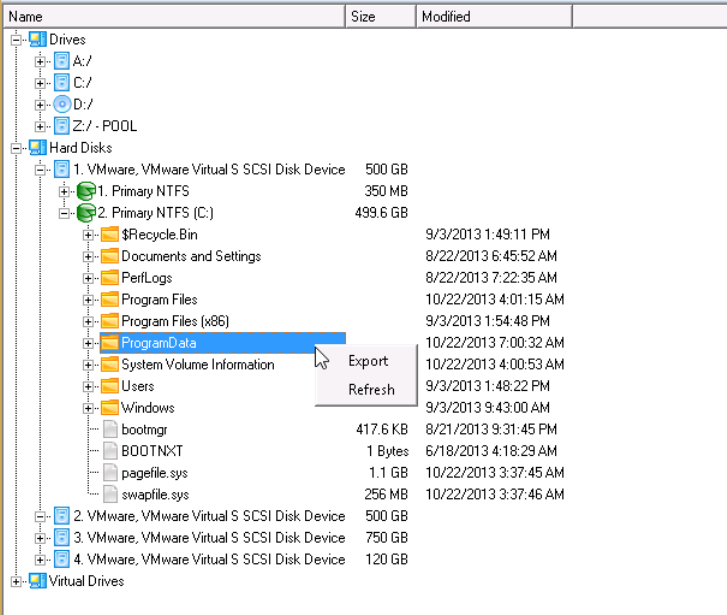This screenshot has width=727, height=615.
Task: Click the 256 MB size of swapfile.sys
Action: pyautogui.click(x=386, y=494)
